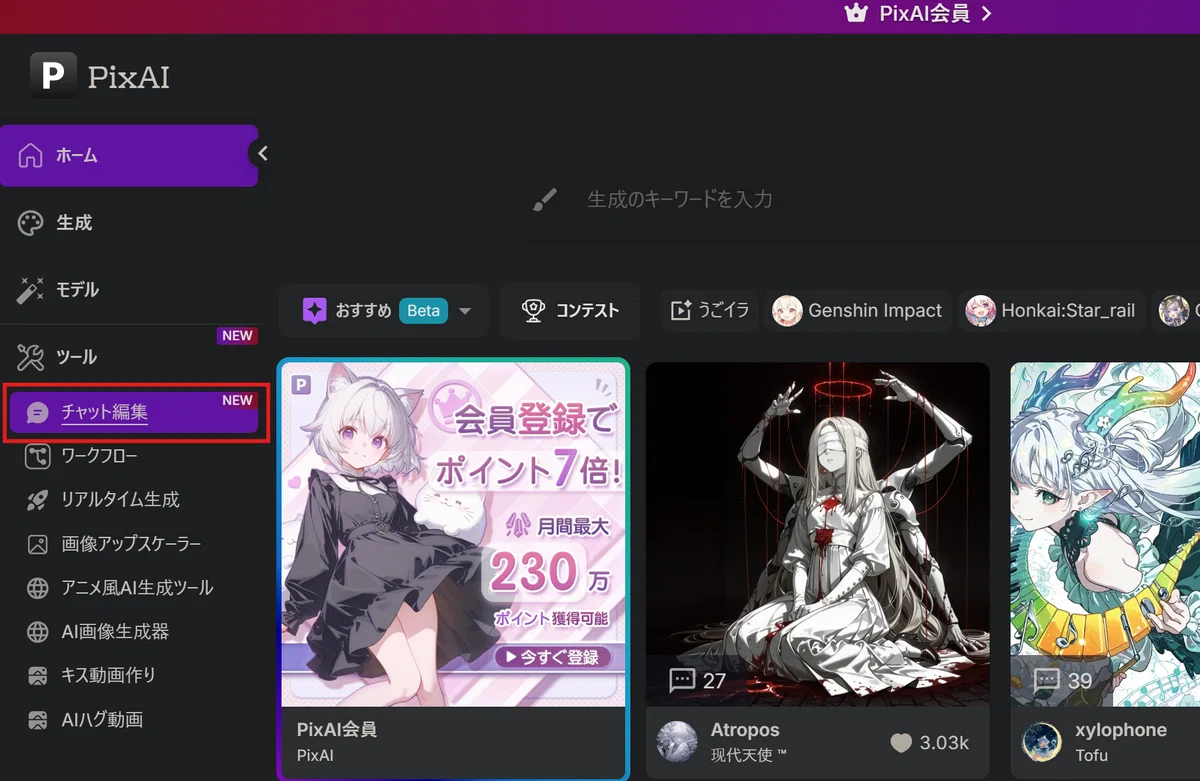Open the Atropos artwork thumbnail
This screenshot has width=1200, height=781.
coord(818,534)
